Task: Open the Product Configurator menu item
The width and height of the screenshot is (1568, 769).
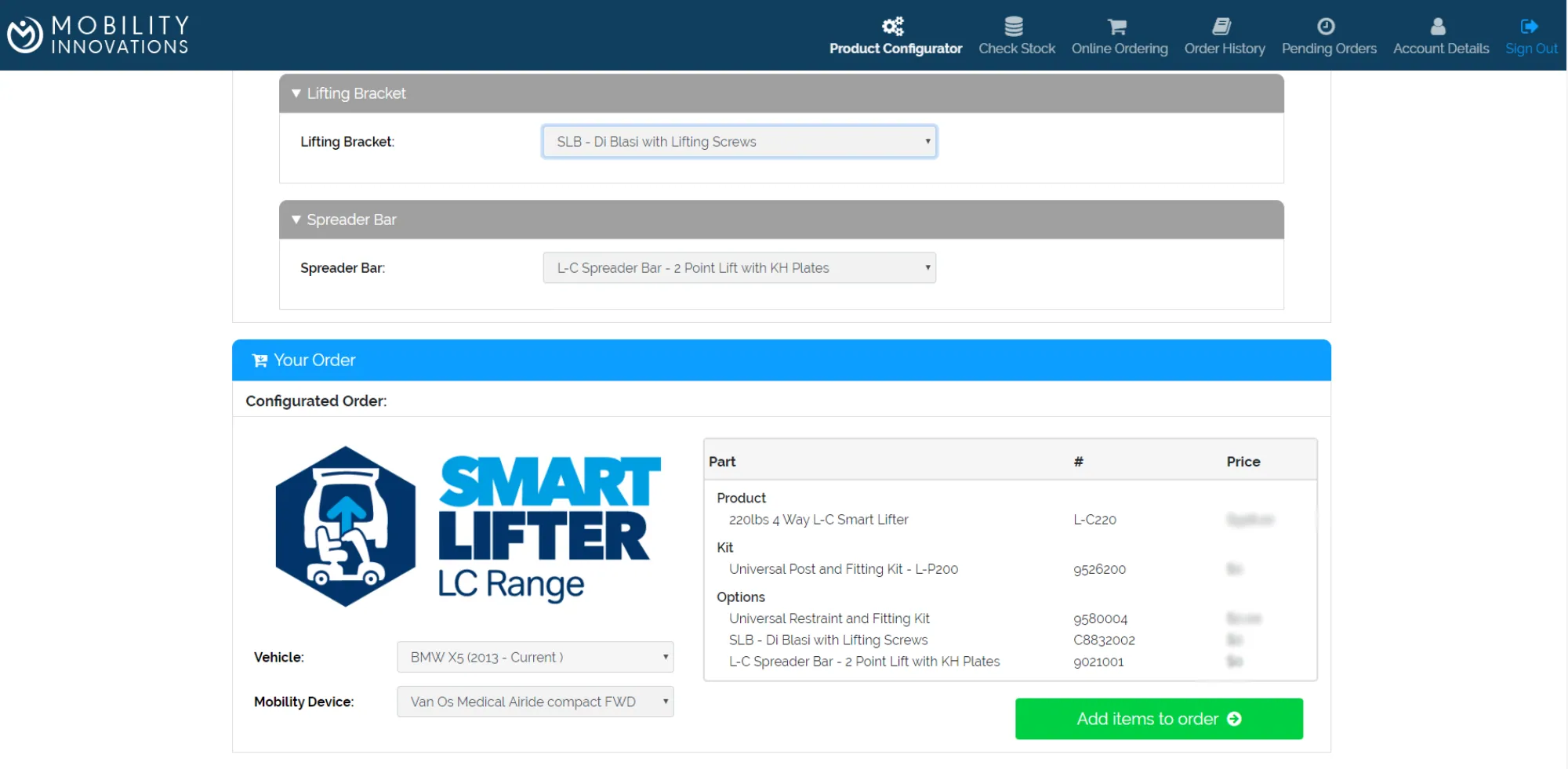Action: [895, 37]
